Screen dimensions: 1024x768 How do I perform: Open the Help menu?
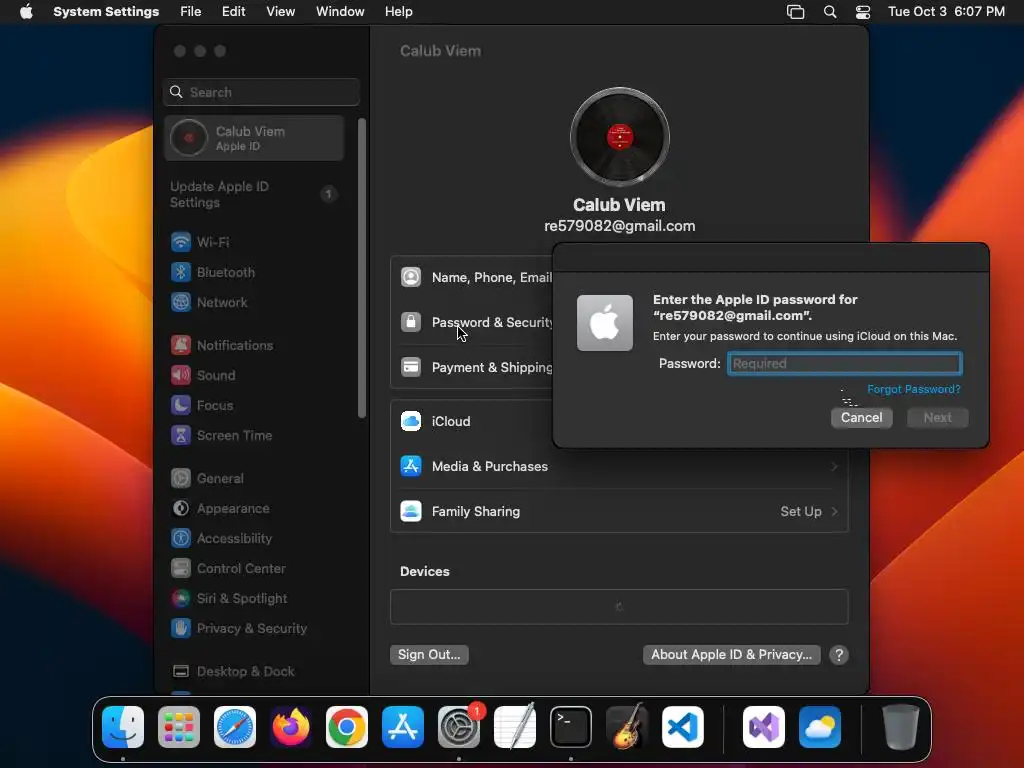pyautogui.click(x=398, y=12)
